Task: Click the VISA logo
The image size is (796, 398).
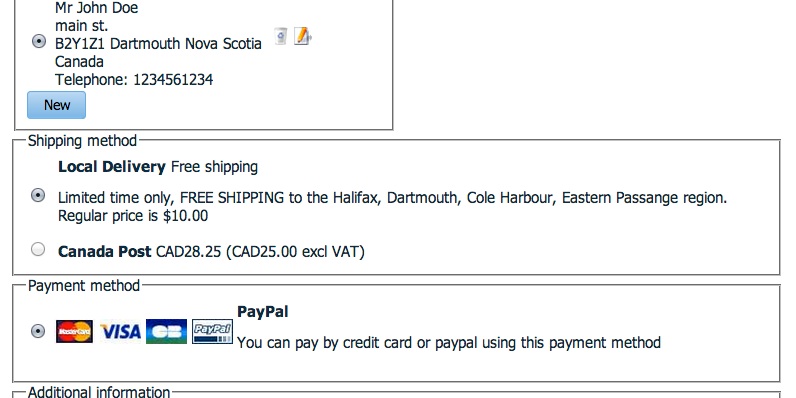Action: coord(120,331)
